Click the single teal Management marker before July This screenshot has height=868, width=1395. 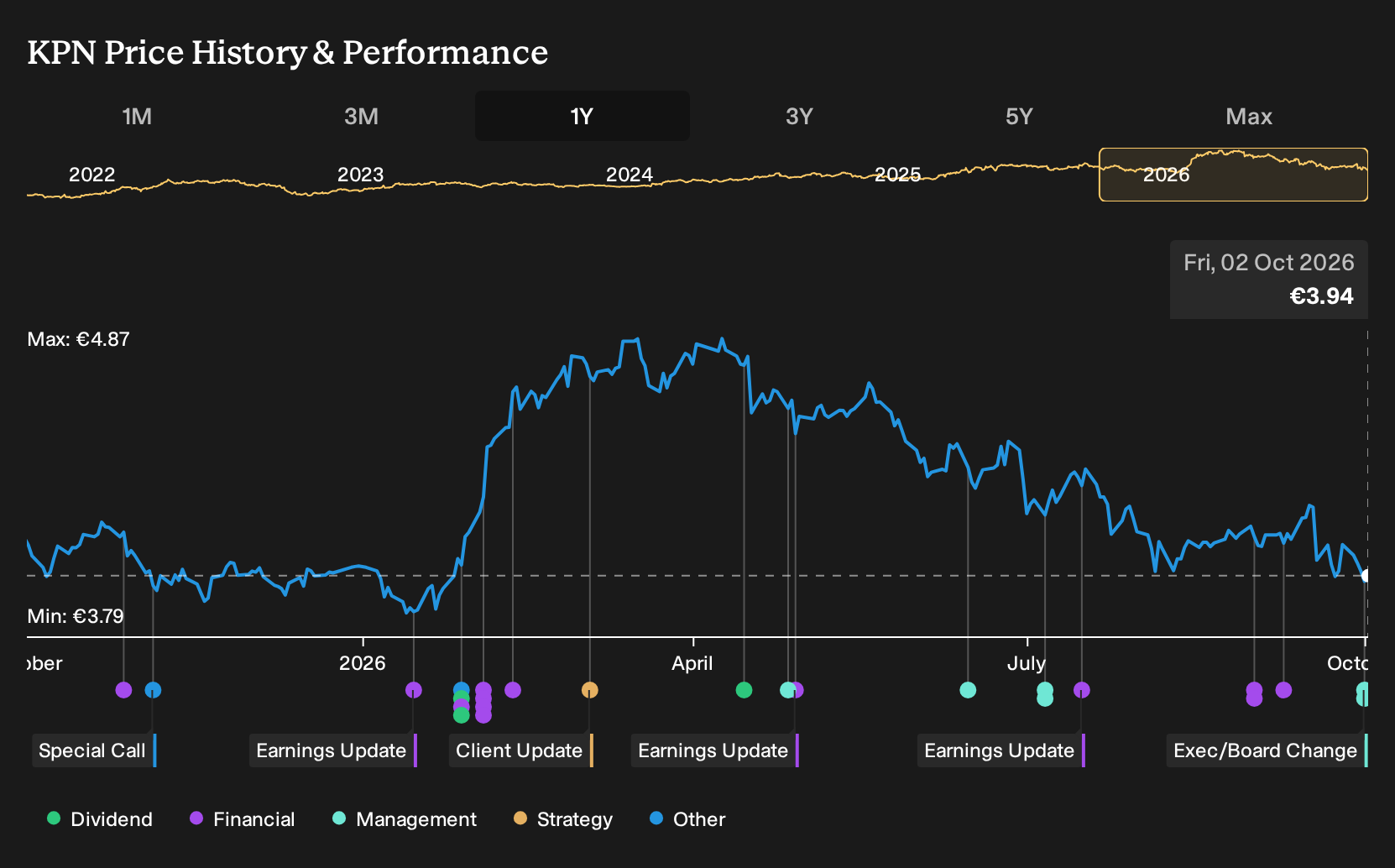968,690
